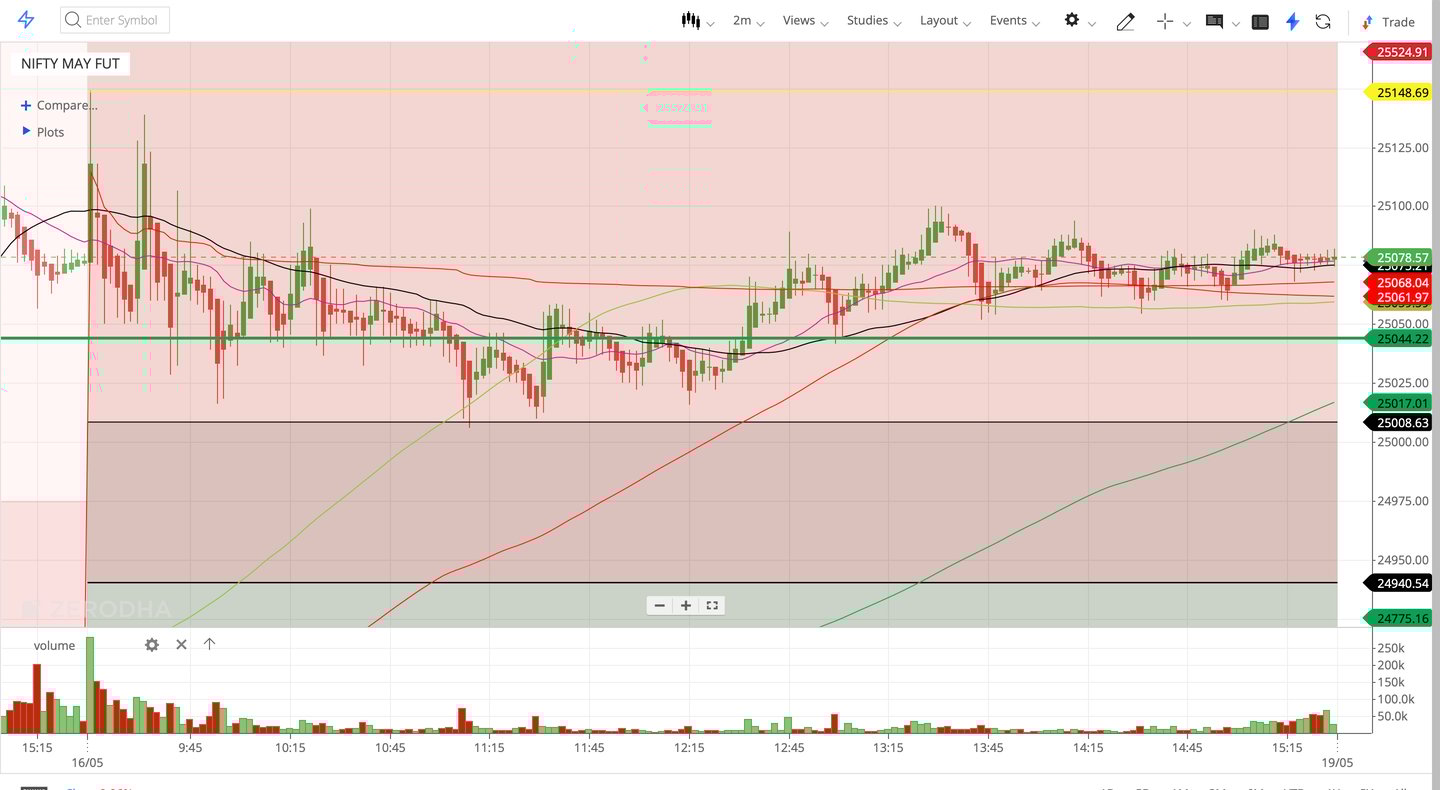
Task: Zoom in with the plus button
Action: point(686,605)
